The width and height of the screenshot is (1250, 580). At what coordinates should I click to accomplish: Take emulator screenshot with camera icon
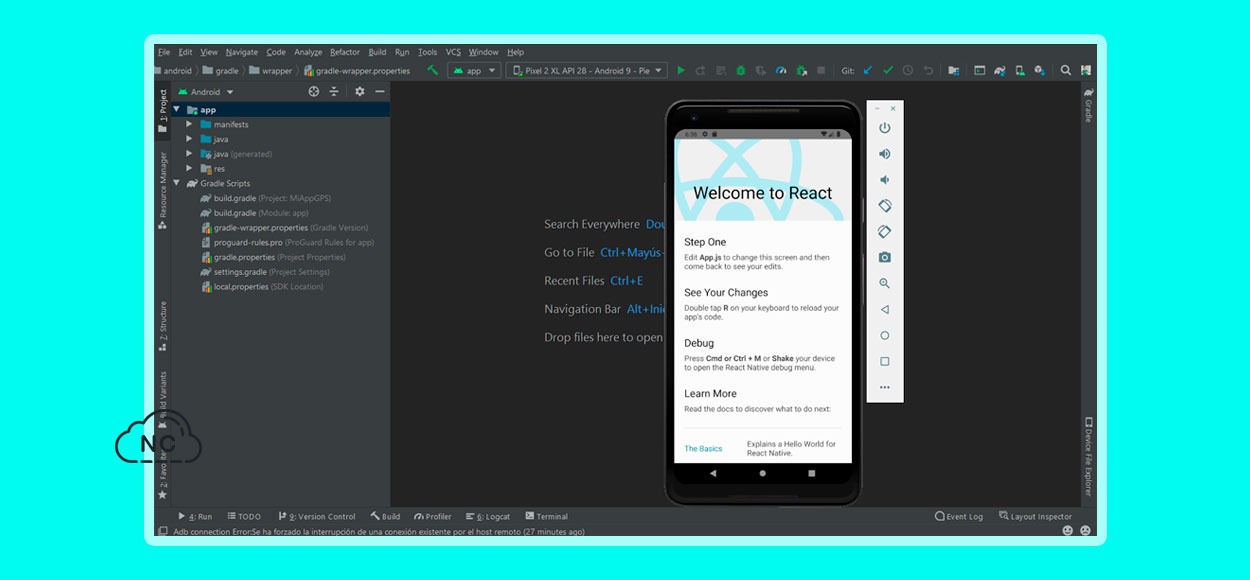884,258
